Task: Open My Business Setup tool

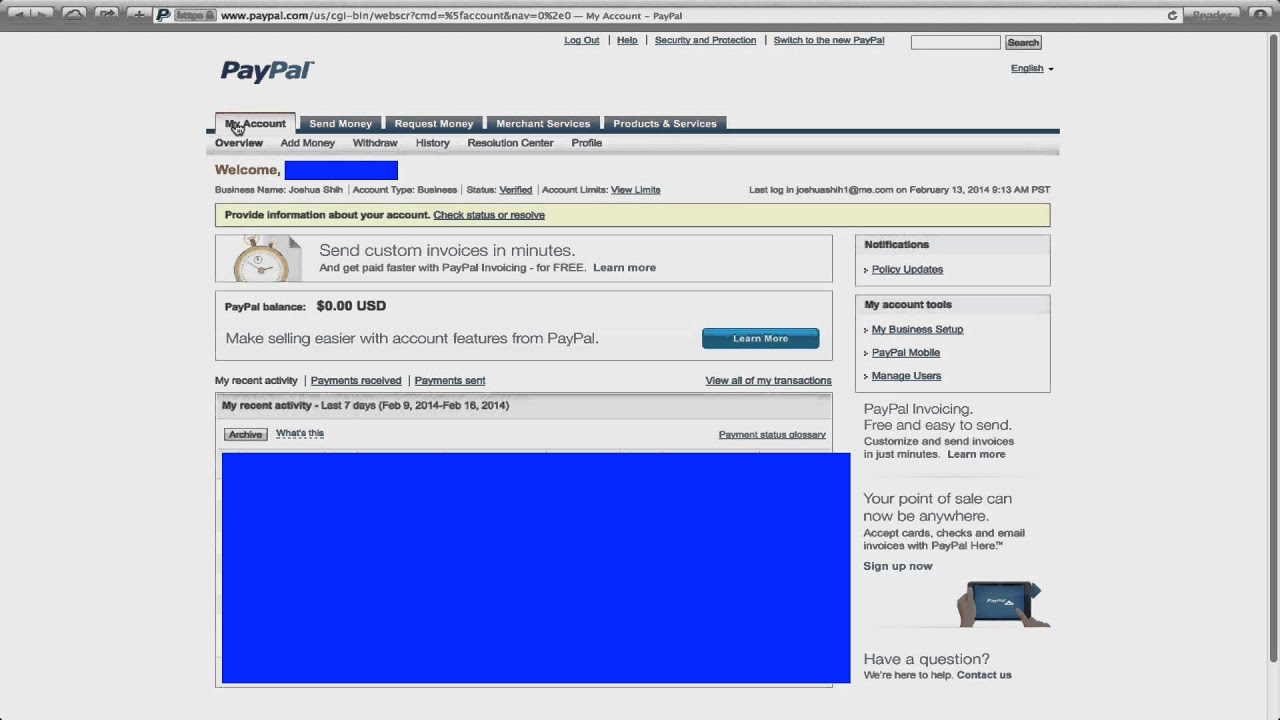Action: tap(917, 329)
